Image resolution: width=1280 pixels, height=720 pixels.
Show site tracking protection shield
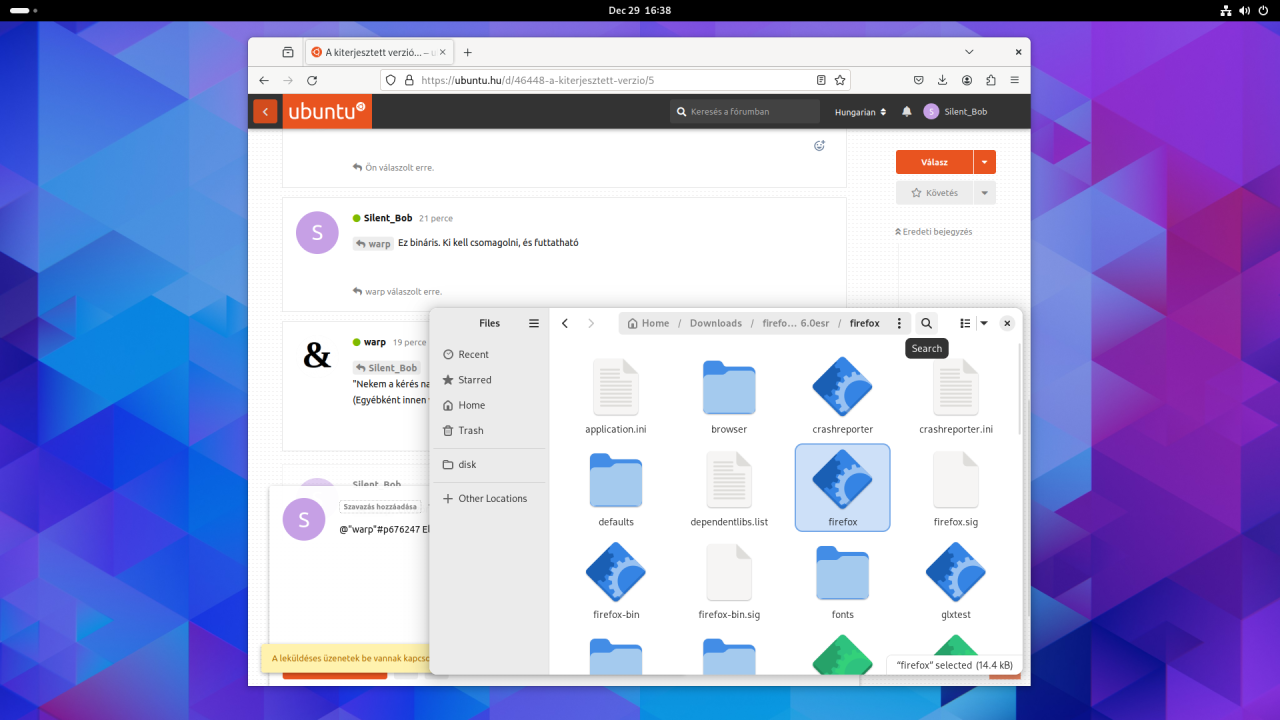(391, 80)
